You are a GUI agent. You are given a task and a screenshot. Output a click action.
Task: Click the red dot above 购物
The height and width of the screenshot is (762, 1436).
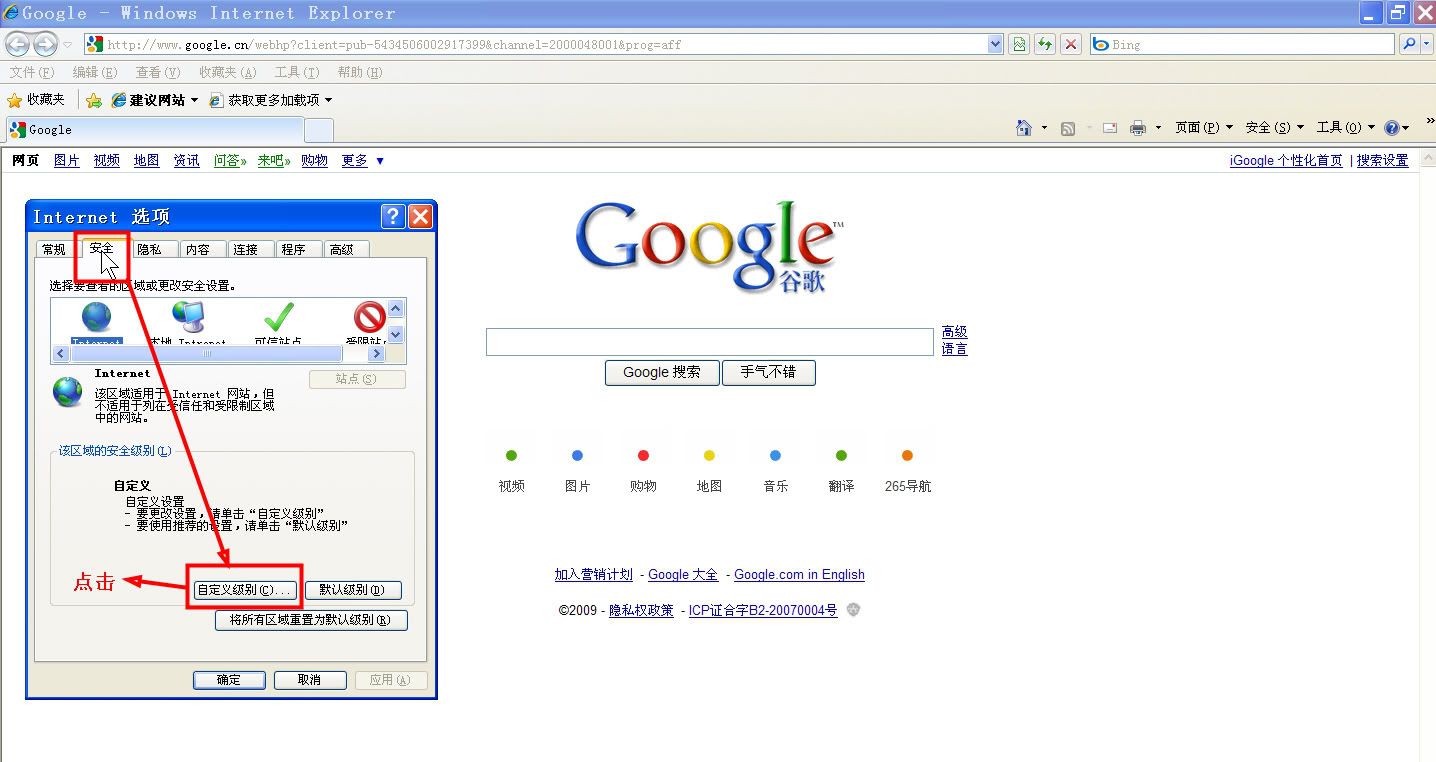643,455
